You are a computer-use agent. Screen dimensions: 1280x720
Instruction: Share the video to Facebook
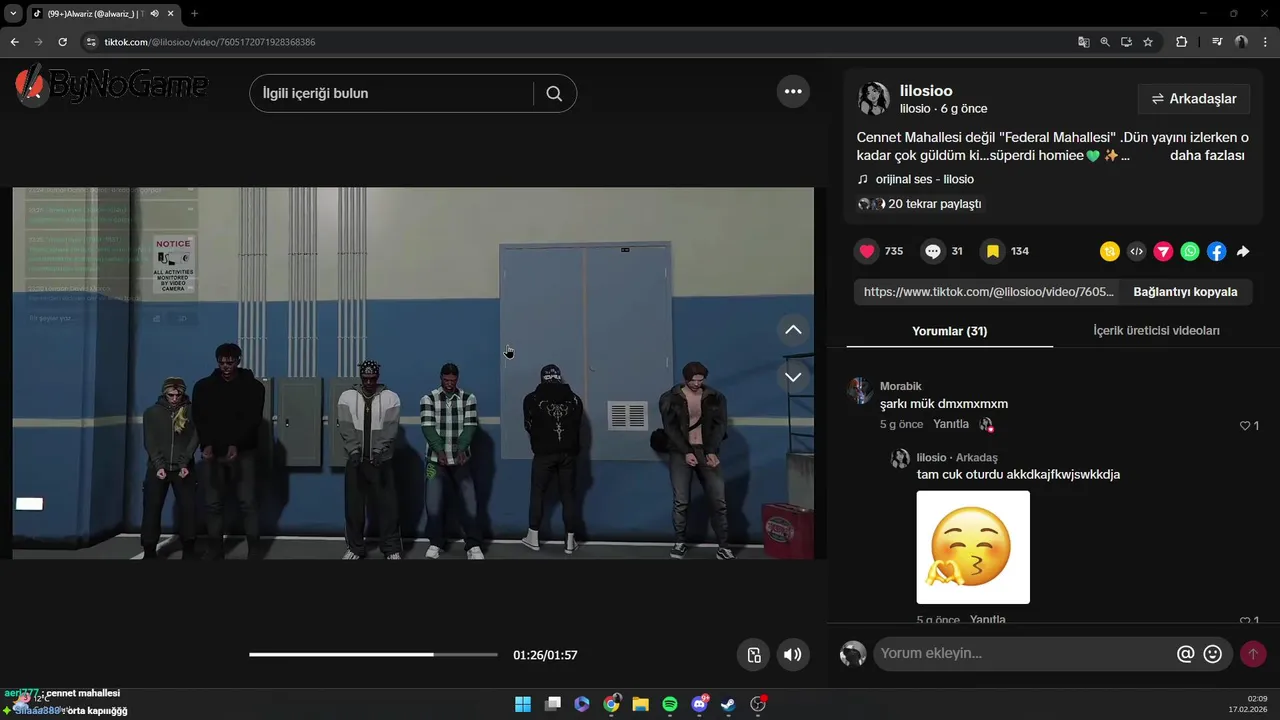[1216, 252]
